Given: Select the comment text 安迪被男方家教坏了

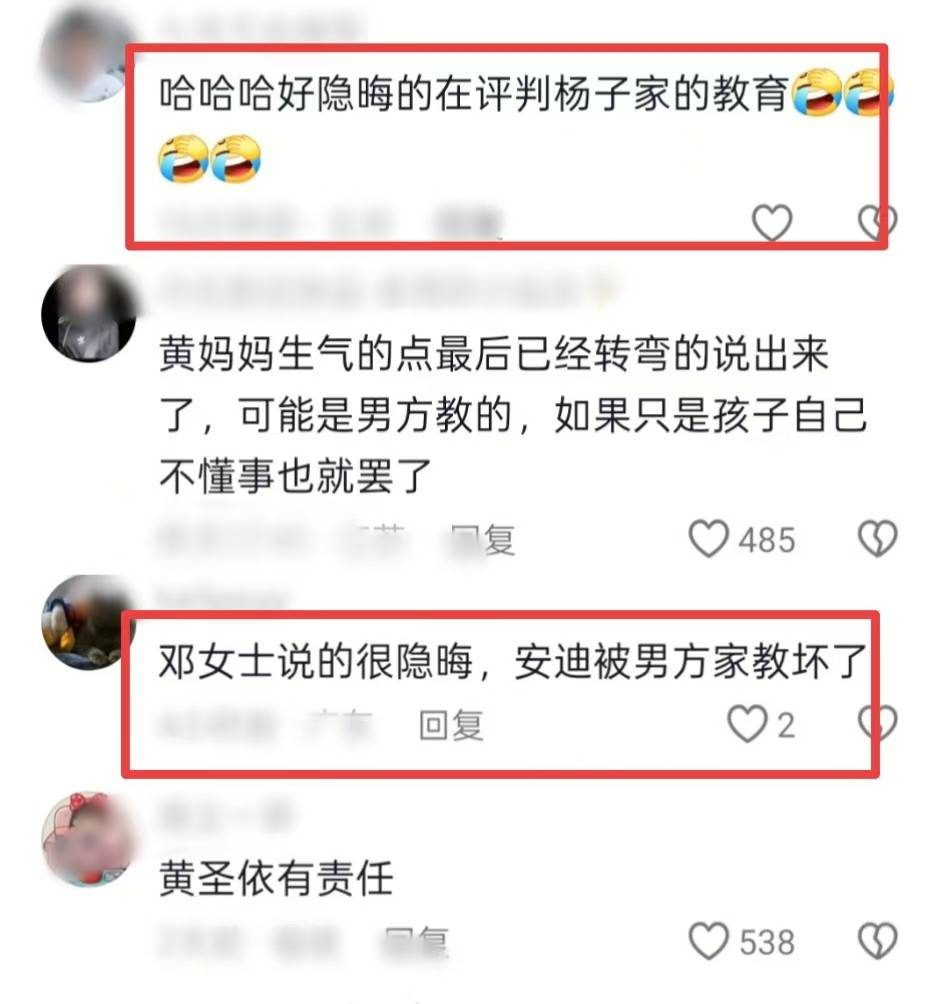Looking at the screenshot, I should (691, 661).
